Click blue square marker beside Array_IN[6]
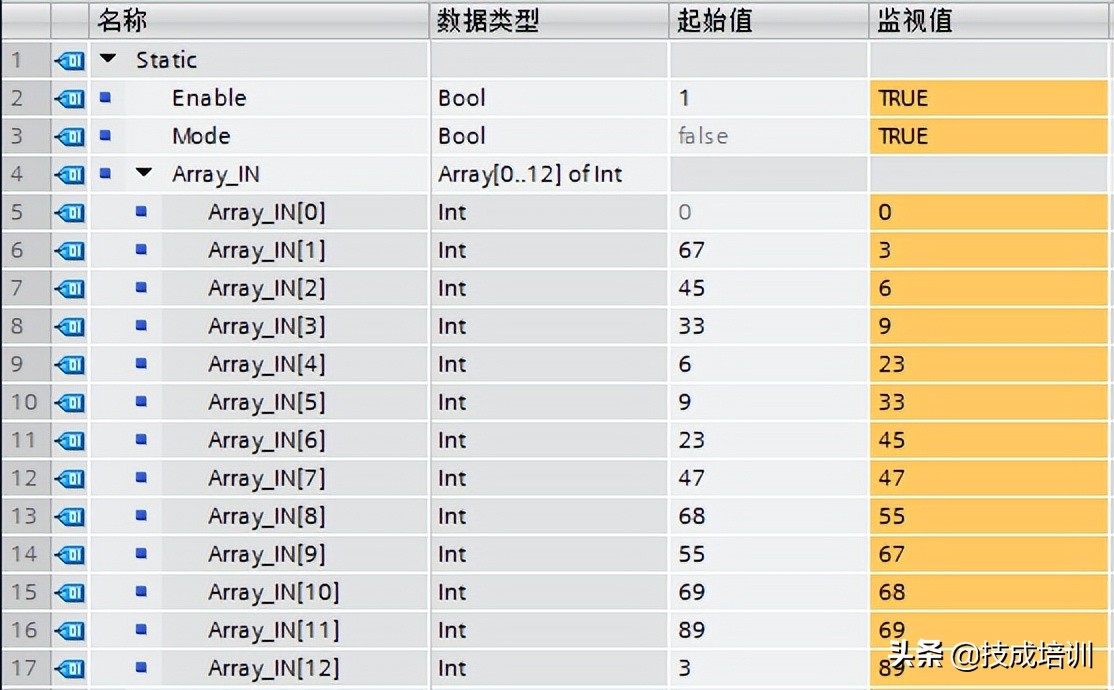This screenshot has width=1114, height=690. click(141, 439)
